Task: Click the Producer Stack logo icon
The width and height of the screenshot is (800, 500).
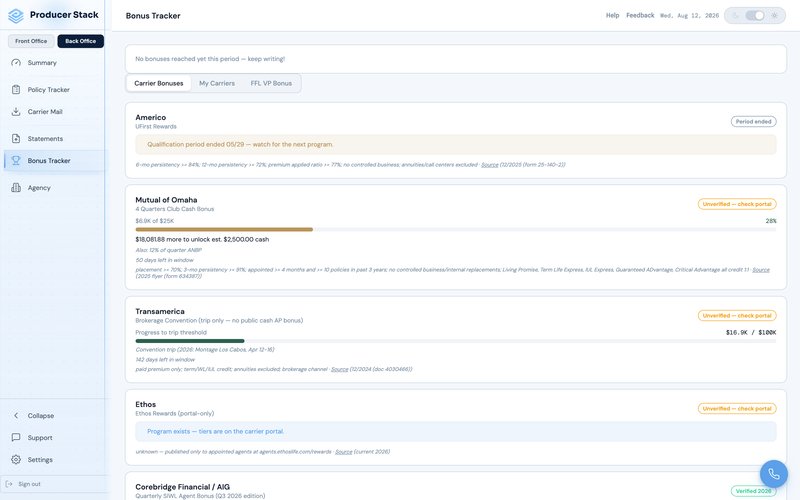Action: (x=16, y=15)
